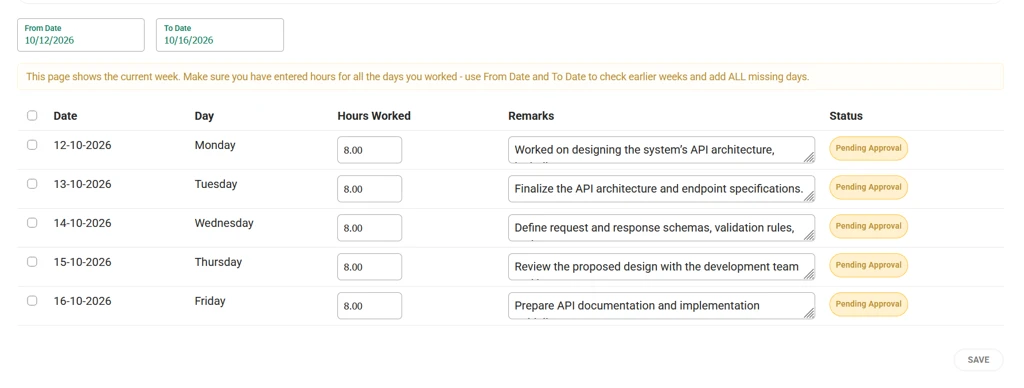Focus Thursday's Hours Worked input
Viewport: 1024px width, 388px height.
[x=370, y=267]
